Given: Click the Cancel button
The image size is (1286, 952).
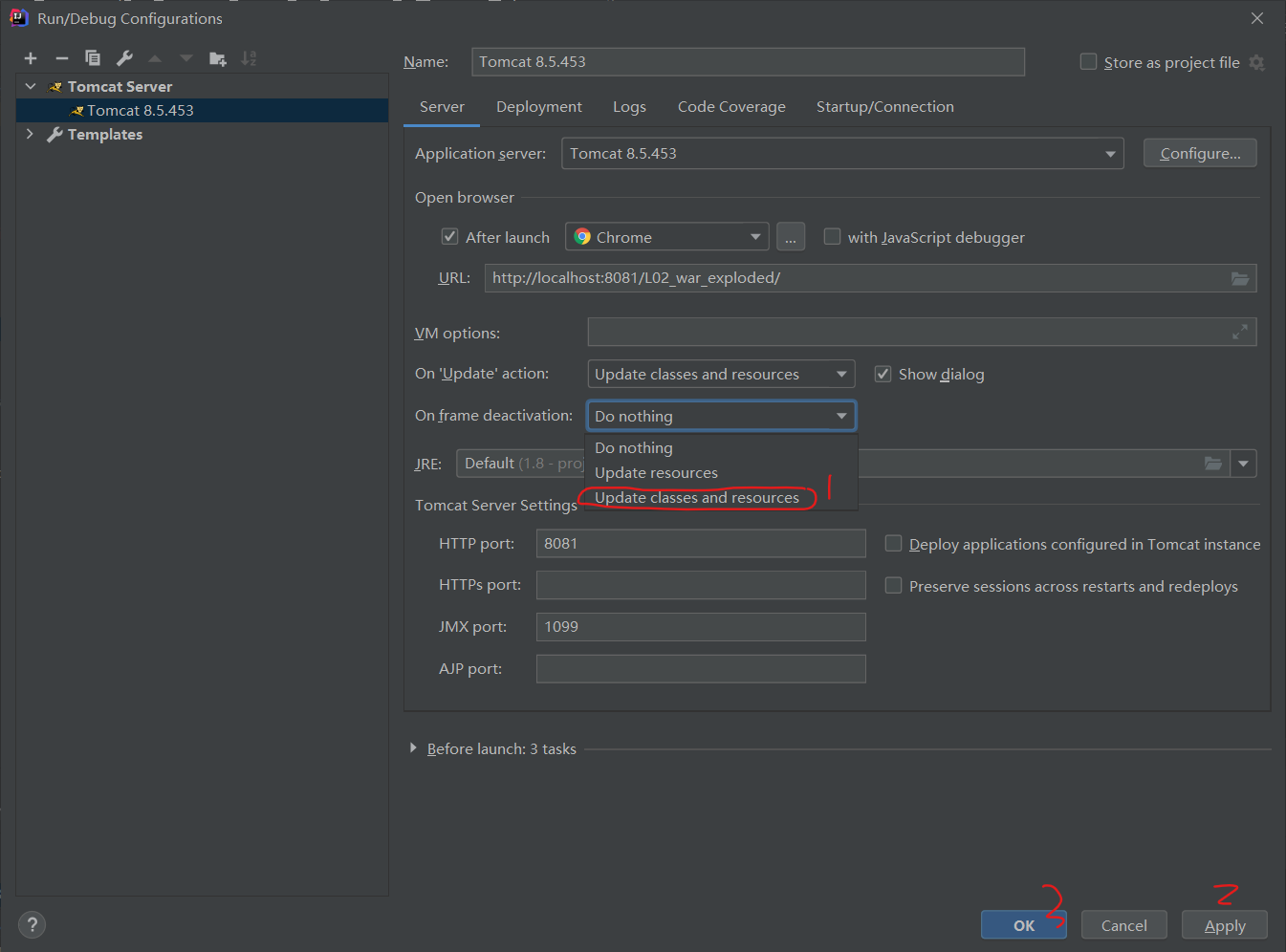Looking at the screenshot, I should (x=1124, y=925).
